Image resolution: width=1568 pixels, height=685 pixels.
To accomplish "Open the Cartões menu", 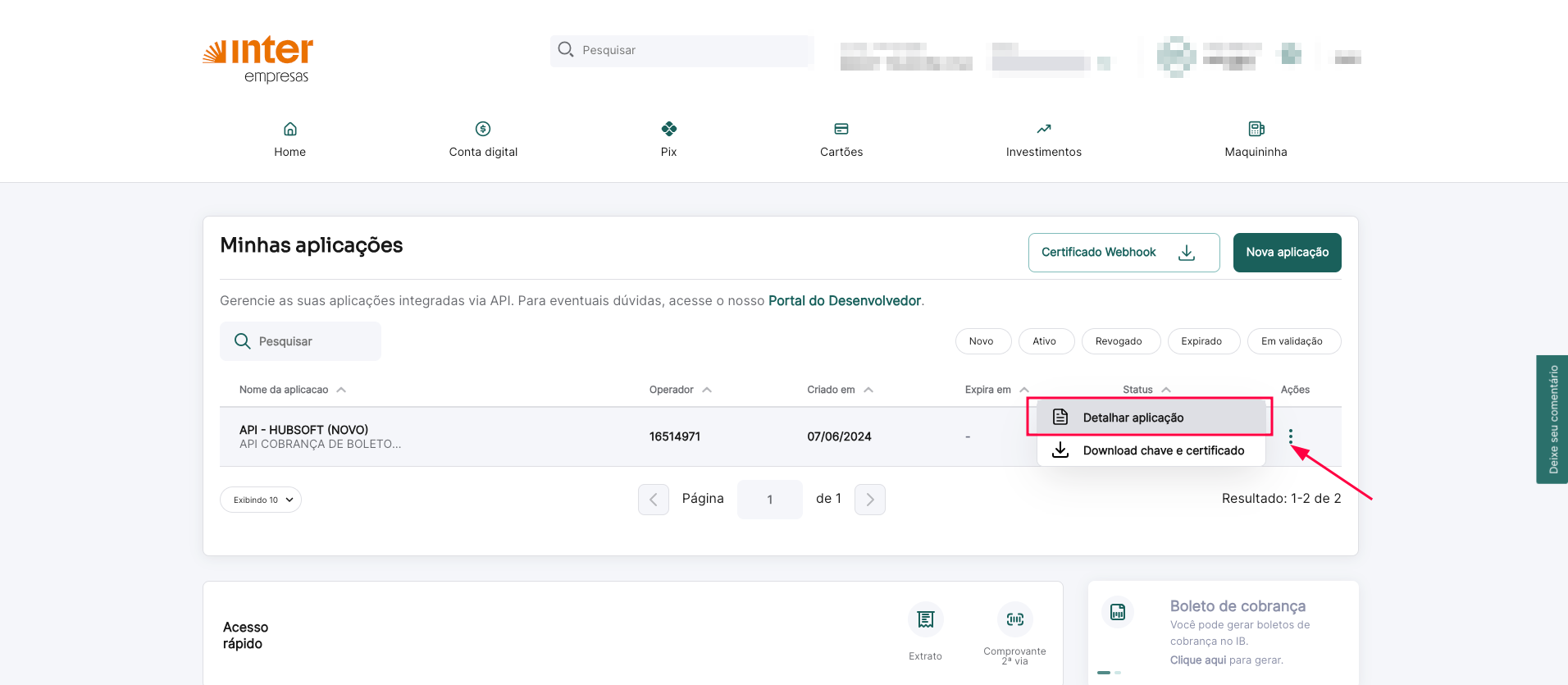I will 841,139.
